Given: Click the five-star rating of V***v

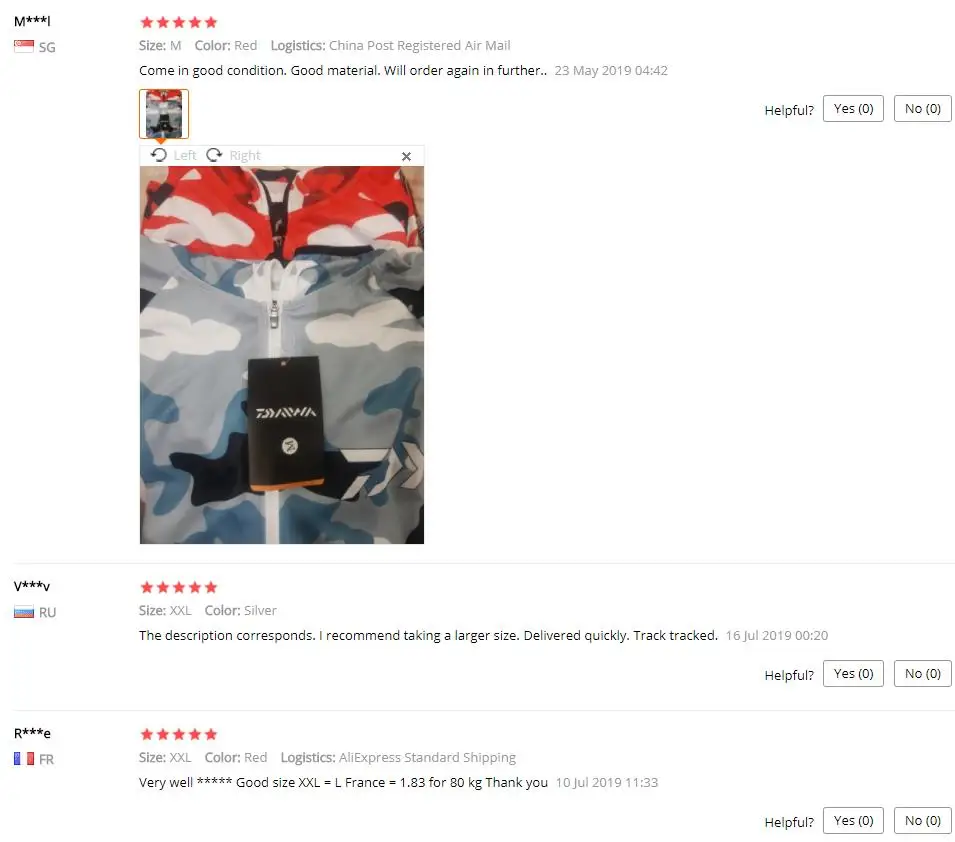Looking at the screenshot, I should (x=178, y=587).
